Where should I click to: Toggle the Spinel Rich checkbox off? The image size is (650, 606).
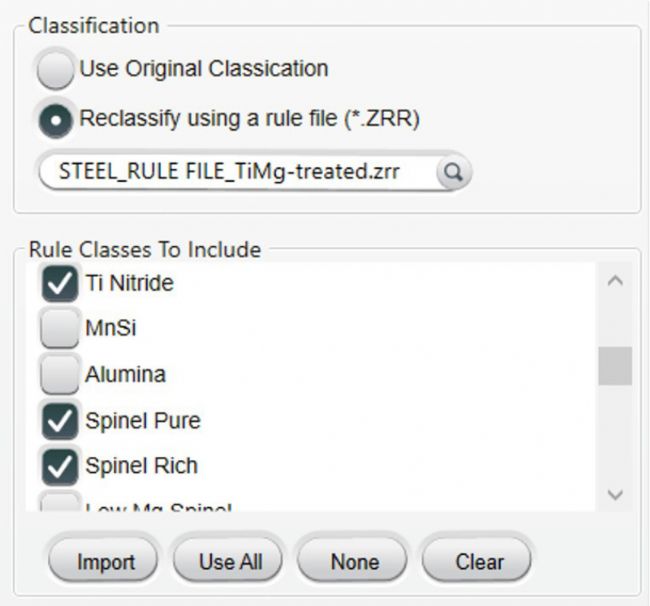point(60,466)
